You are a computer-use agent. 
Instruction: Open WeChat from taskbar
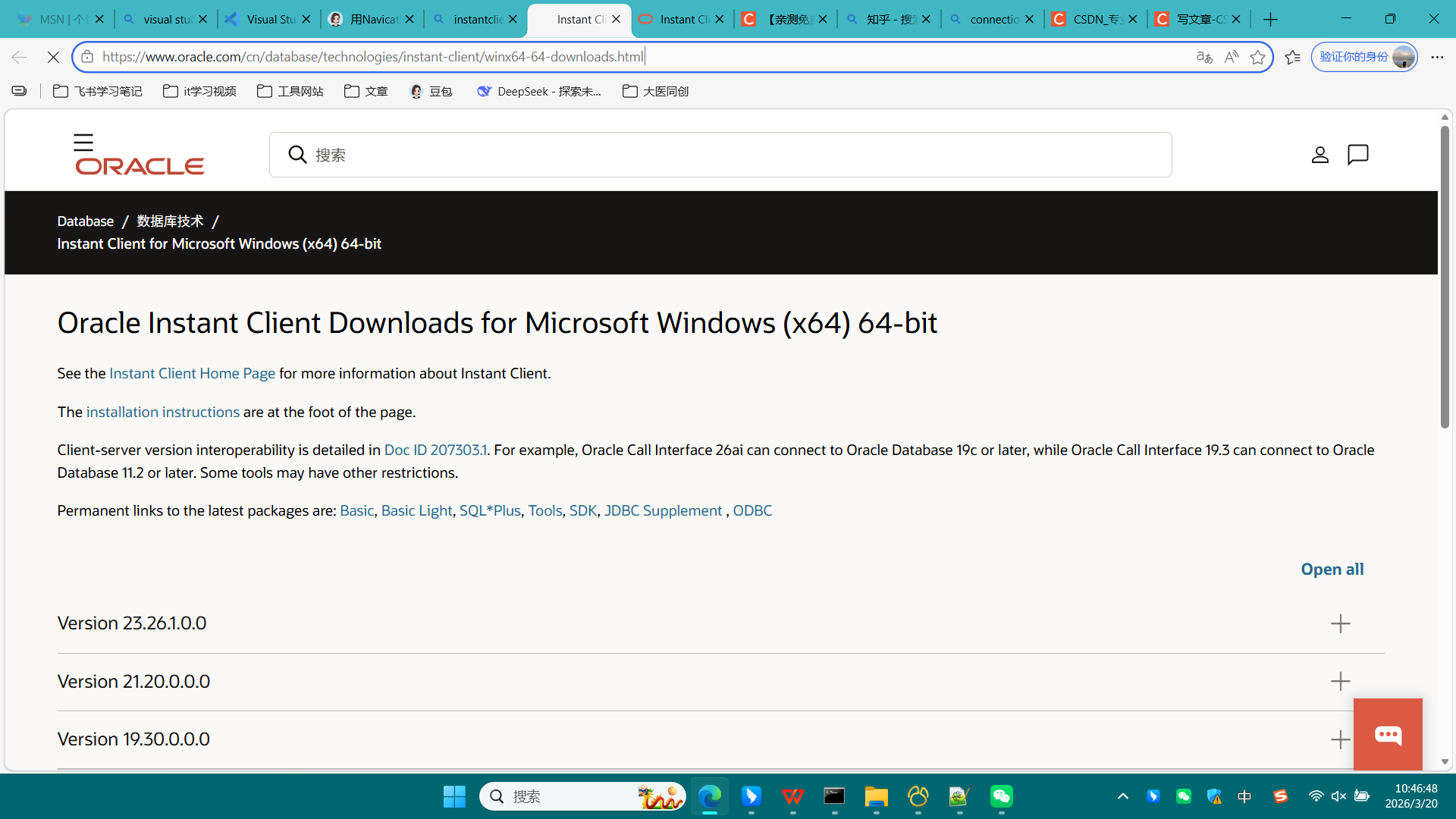1001,796
